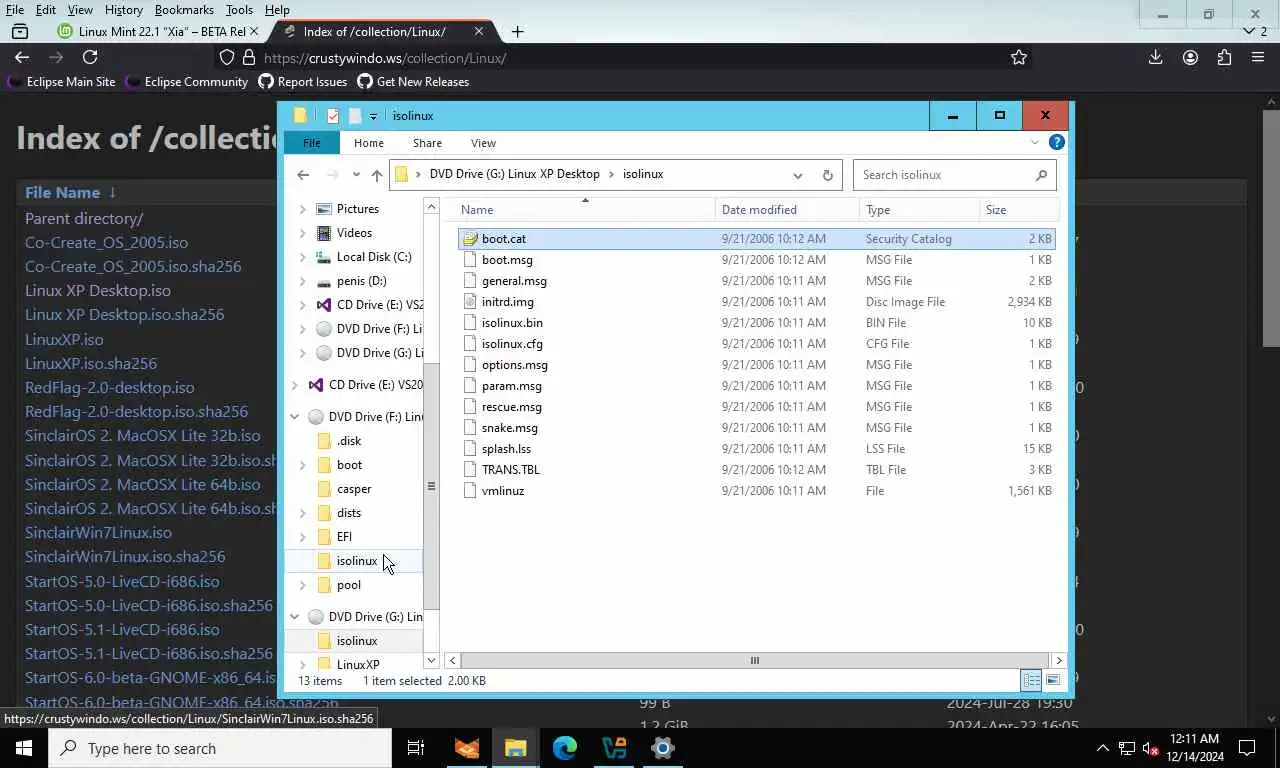Open the File tab in Explorer
The width and height of the screenshot is (1280, 768).
(312, 143)
